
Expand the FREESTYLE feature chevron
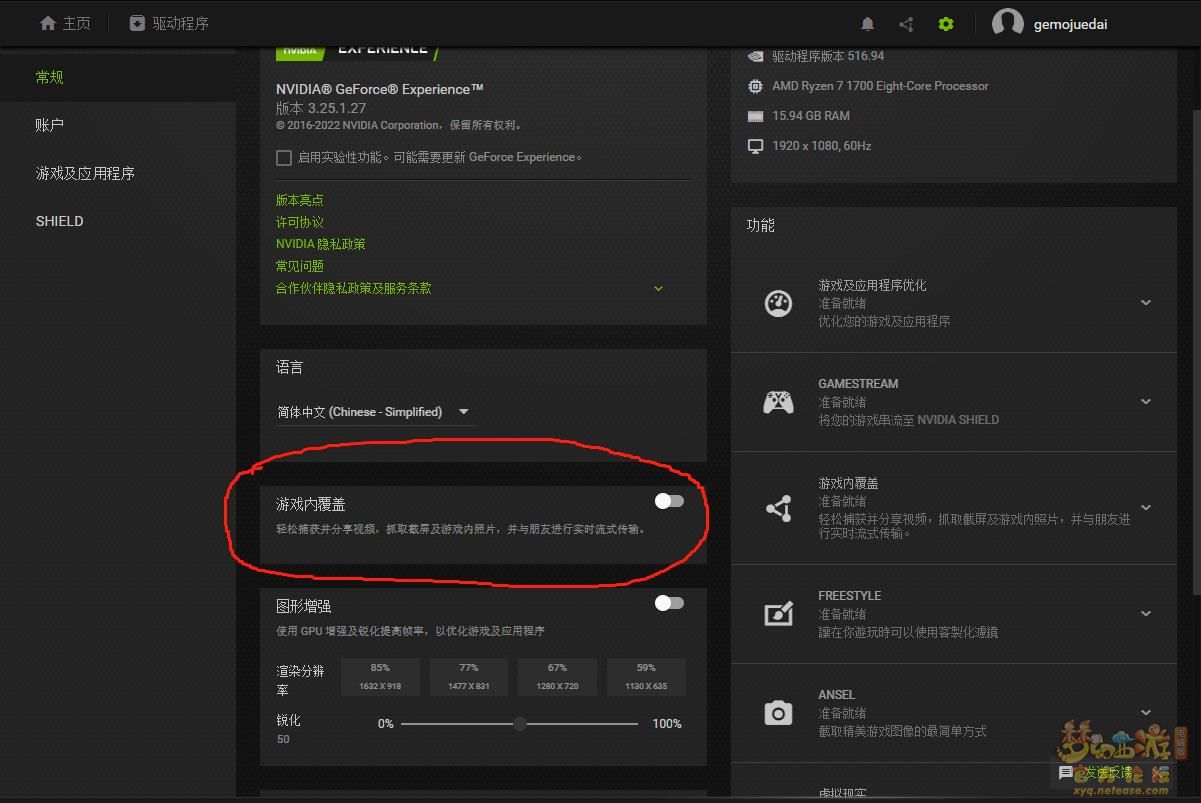coord(1146,613)
